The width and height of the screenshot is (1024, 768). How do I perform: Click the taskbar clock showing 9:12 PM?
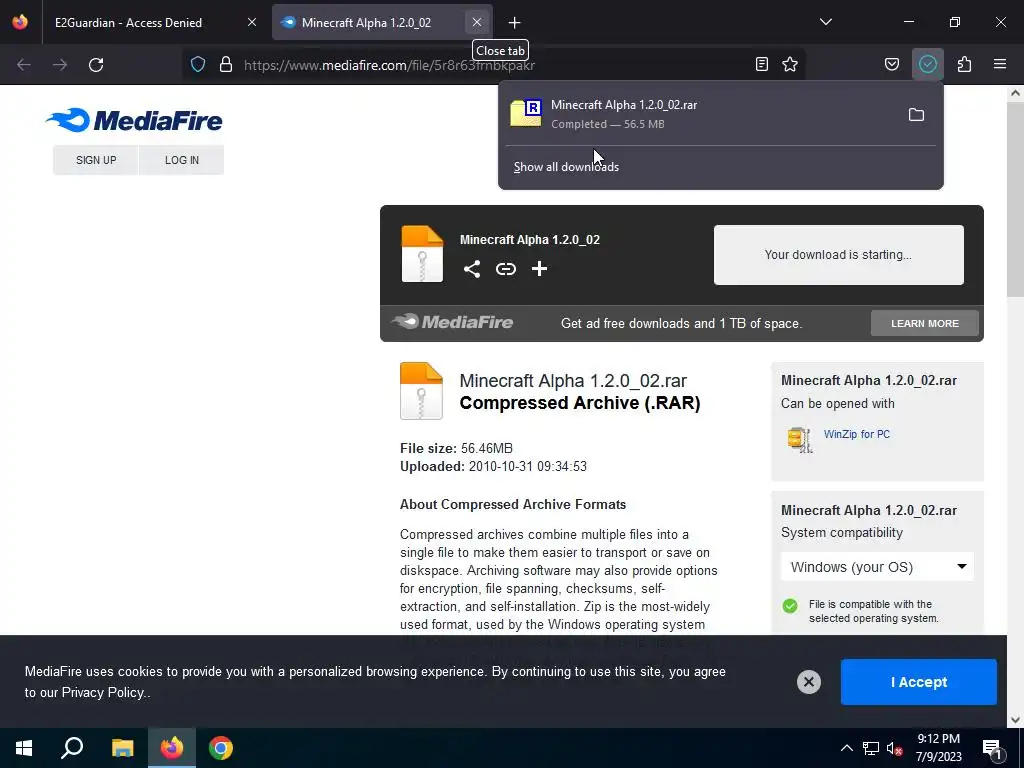point(938,748)
